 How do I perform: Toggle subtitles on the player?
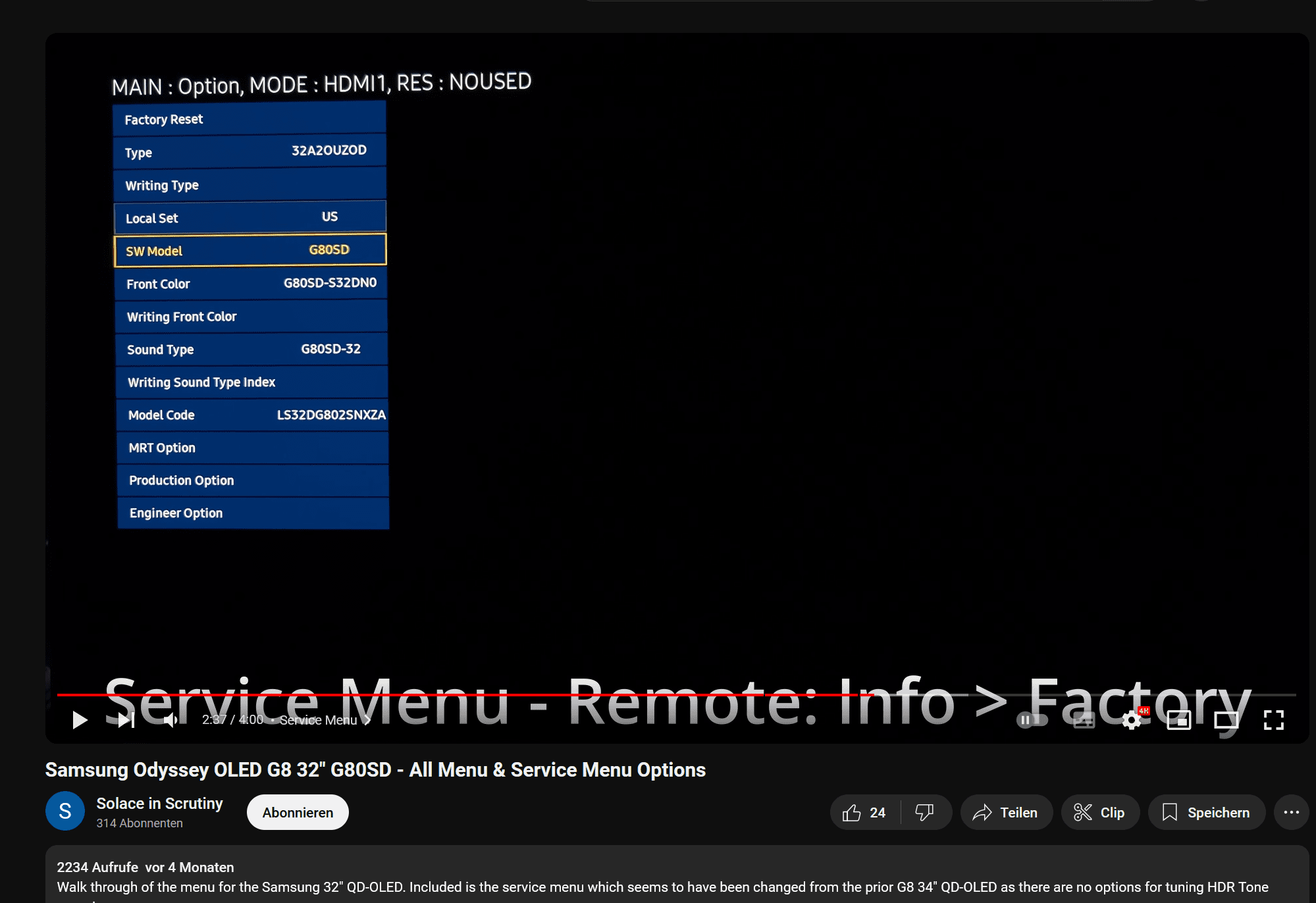pyautogui.click(x=1084, y=721)
